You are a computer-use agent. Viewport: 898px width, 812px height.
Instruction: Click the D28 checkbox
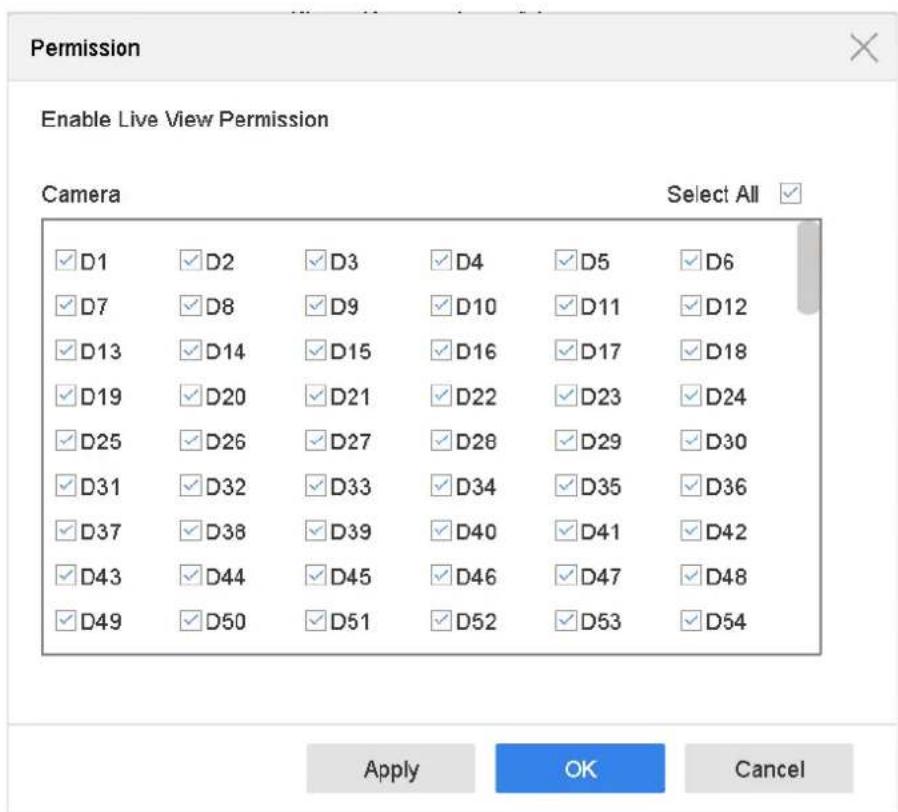441,441
